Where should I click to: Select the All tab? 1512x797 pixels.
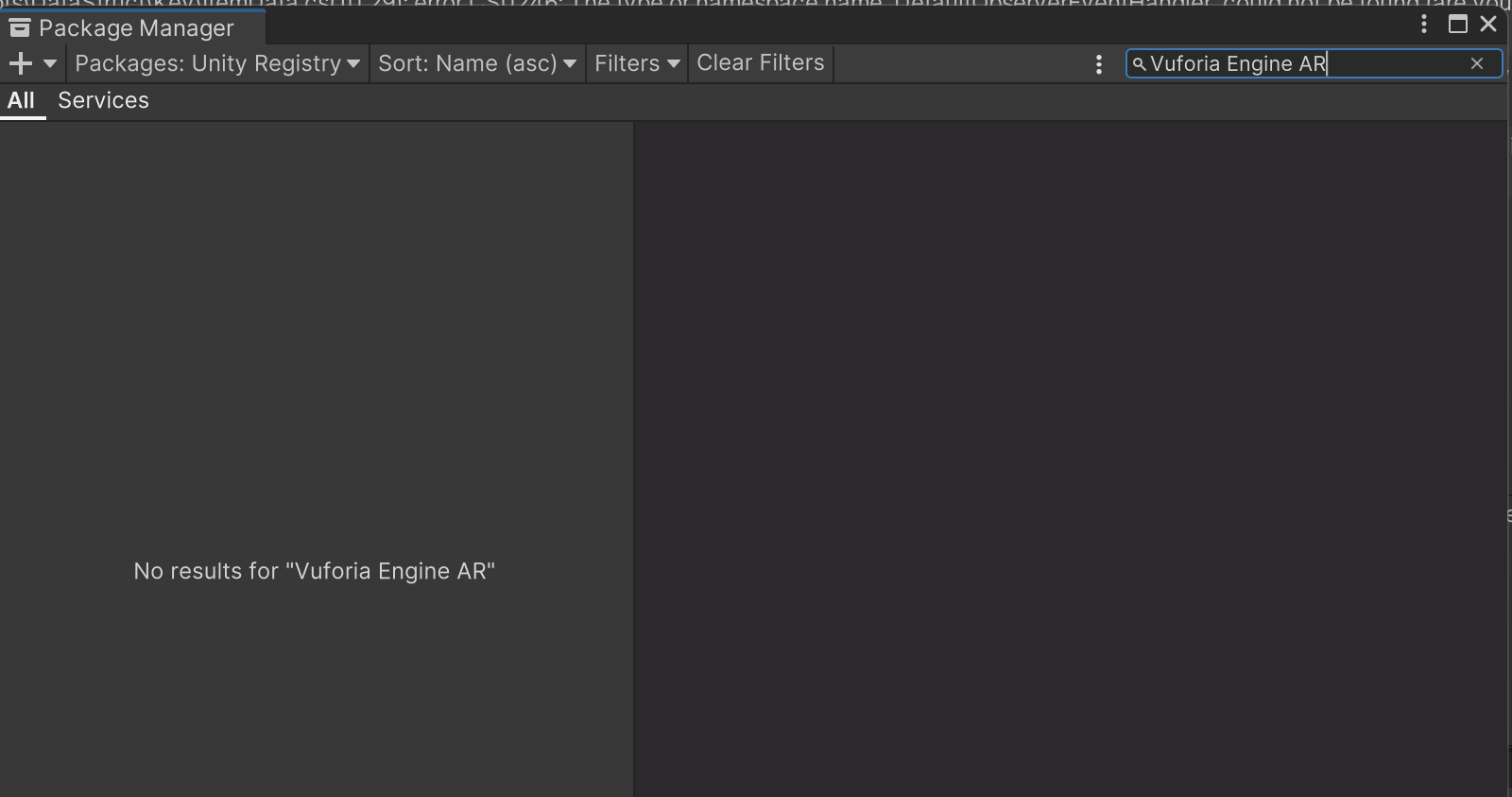21,100
